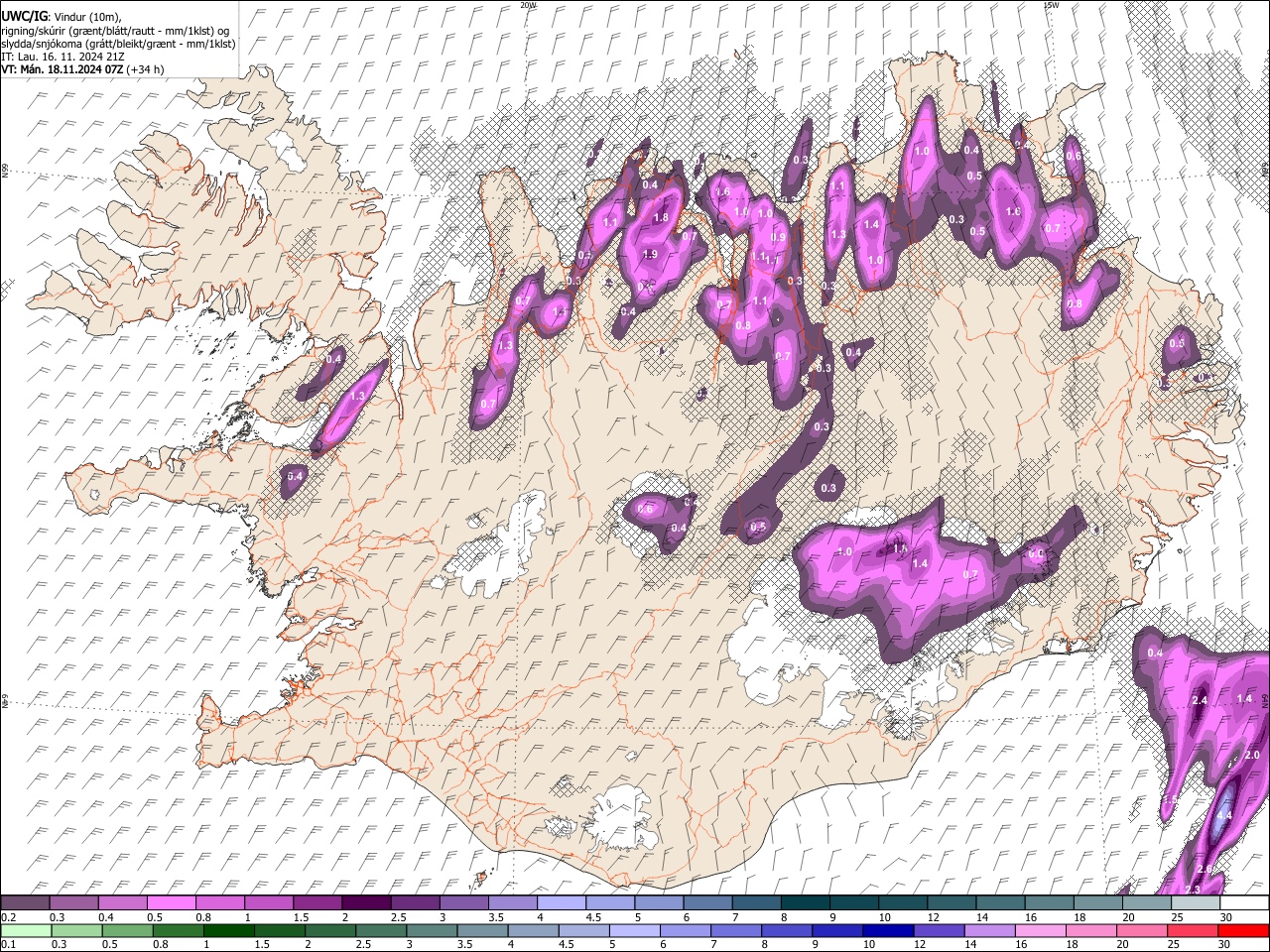Click the "0.3" label on upper snow scale
The image size is (1270, 952).
point(58,917)
